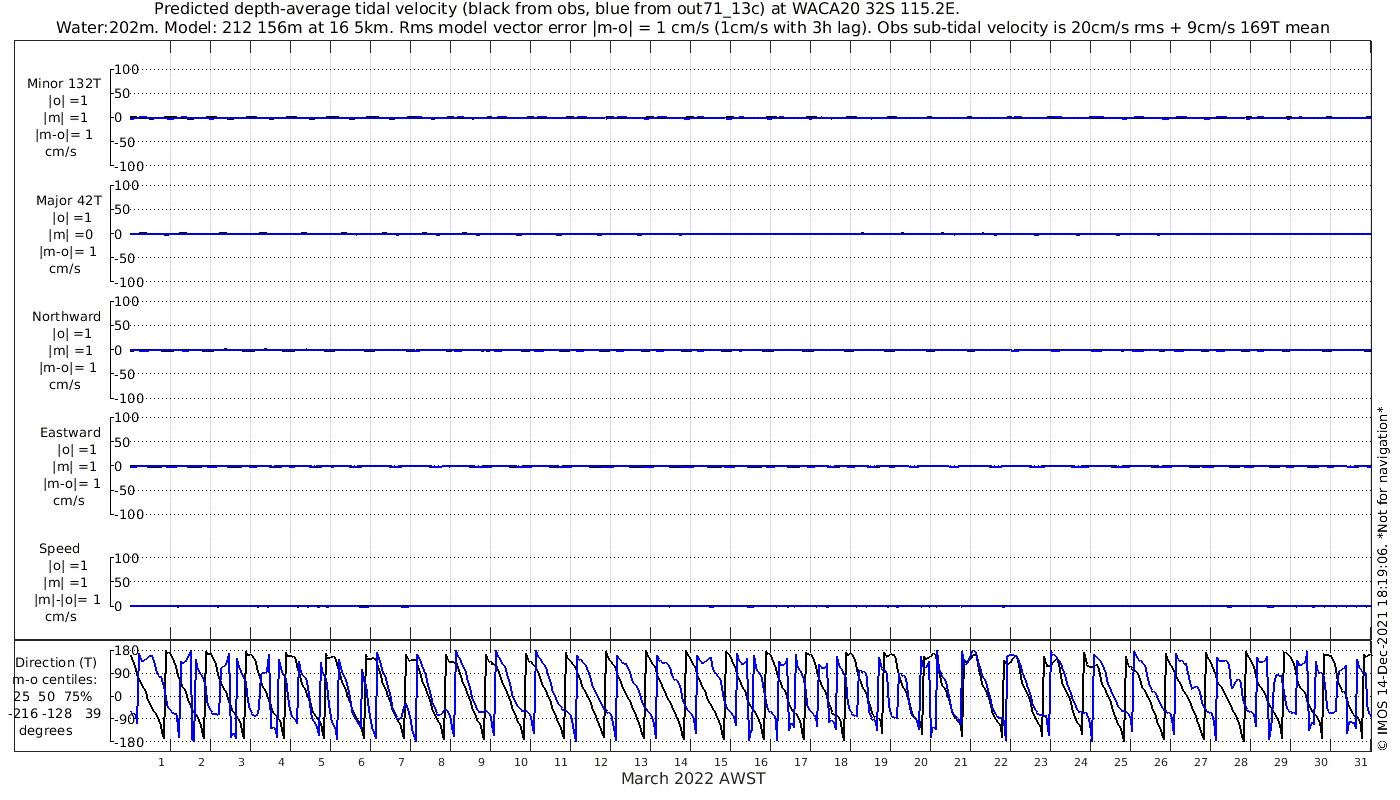
Task: Click '|m| =1' under Eastward
Action: (x=76, y=466)
